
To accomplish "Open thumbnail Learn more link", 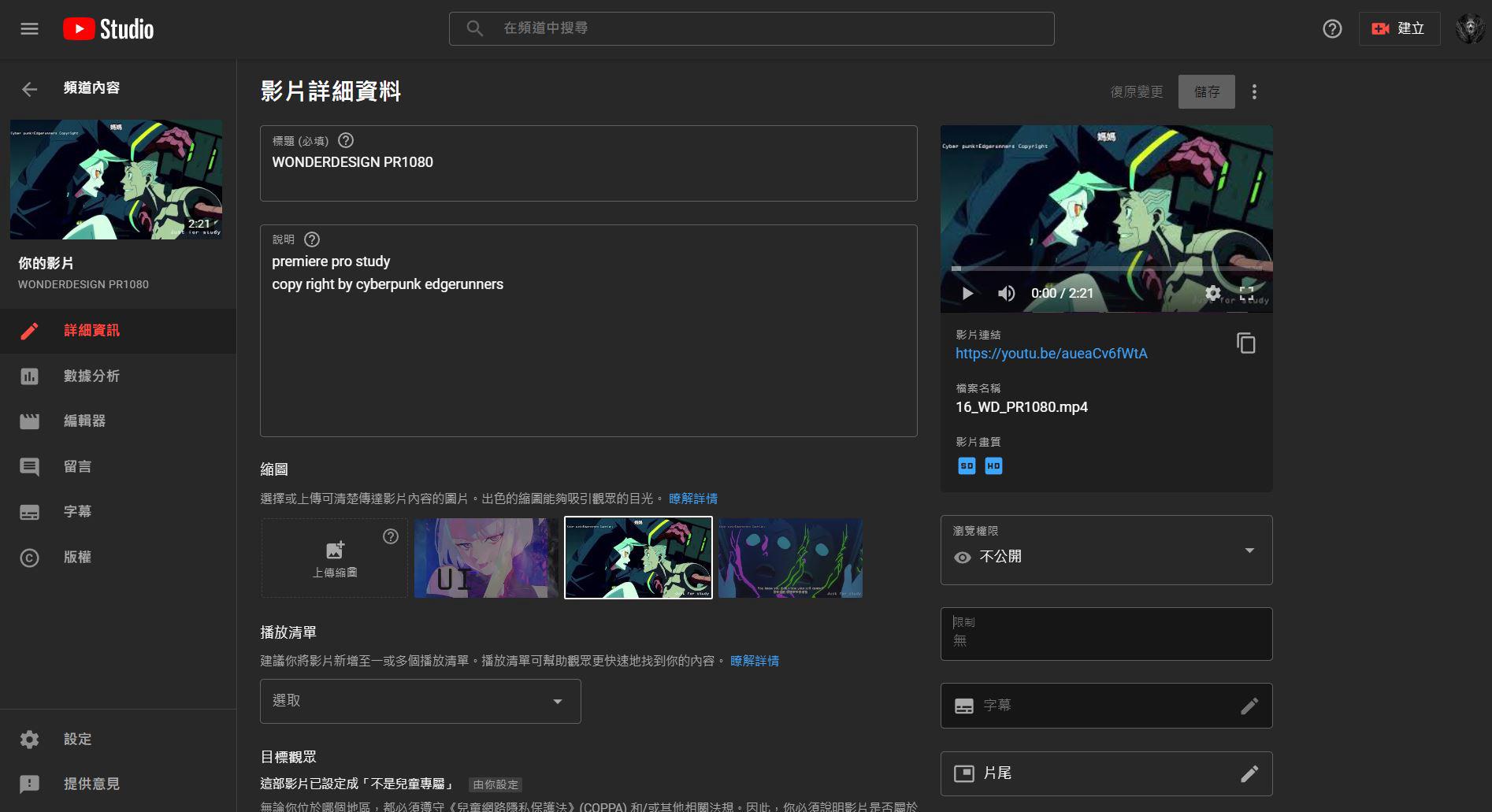I will click(x=693, y=499).
